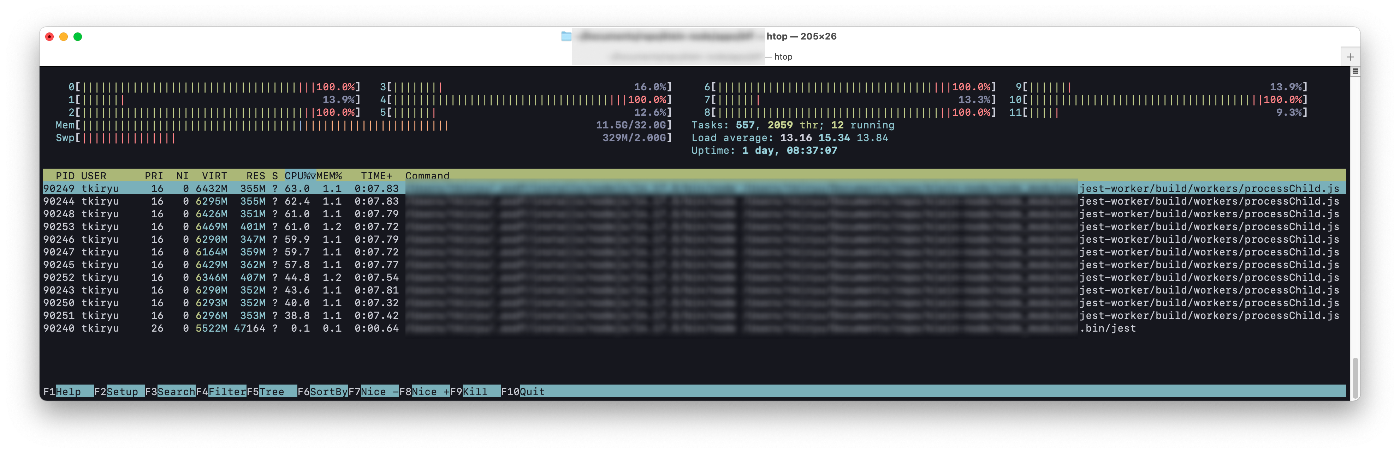Click the scrollbar up arrow at top right
This screenshot has width=1400, height=453.
(1354, 72)
